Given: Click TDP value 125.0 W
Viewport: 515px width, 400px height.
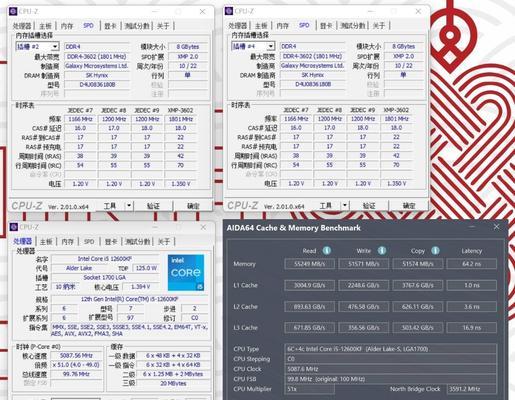Looking at the screenshot, I should coord(146,268).
